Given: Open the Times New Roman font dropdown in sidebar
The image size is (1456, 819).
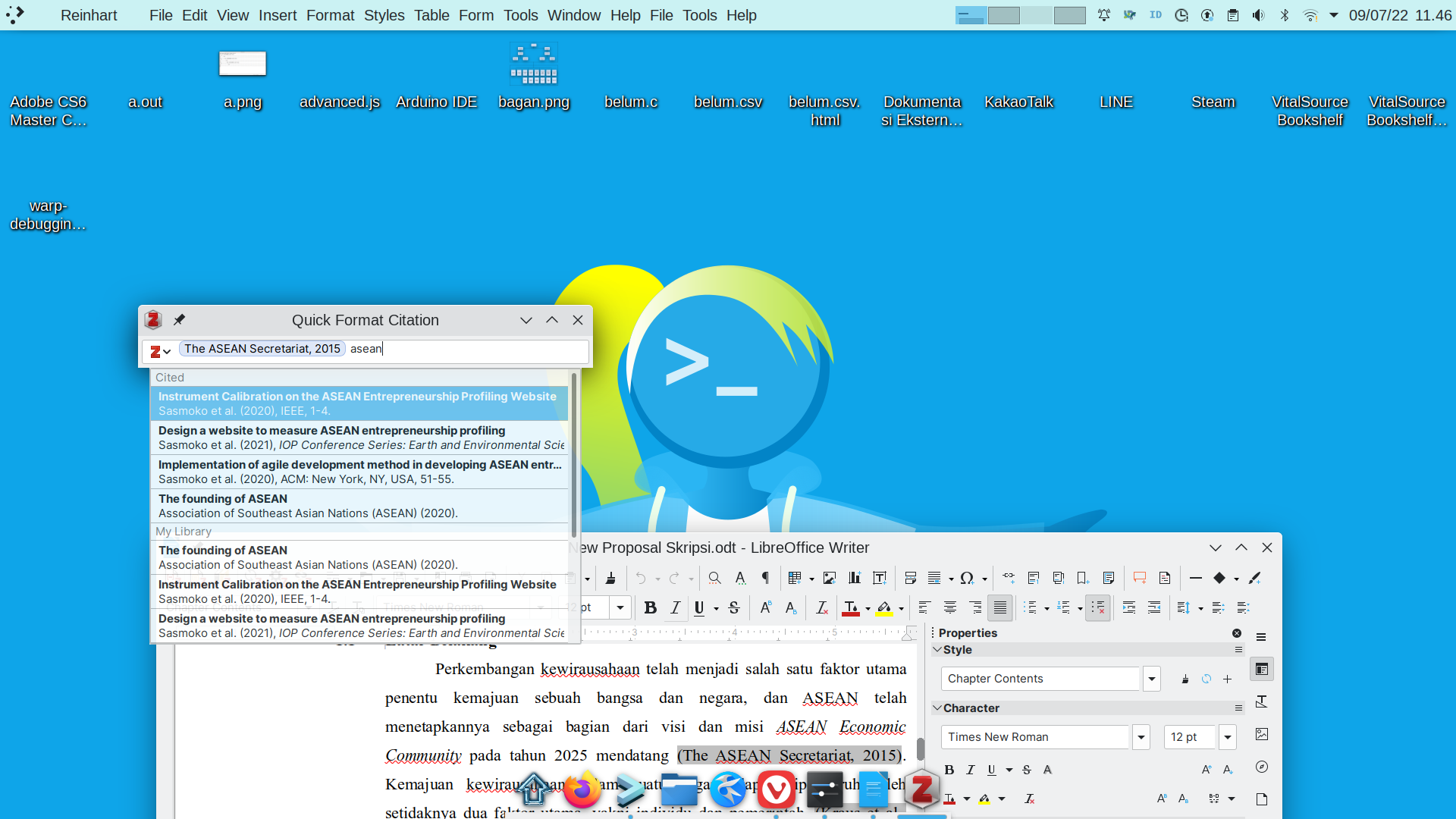Looking at the screenshot, I should 1141,737.
